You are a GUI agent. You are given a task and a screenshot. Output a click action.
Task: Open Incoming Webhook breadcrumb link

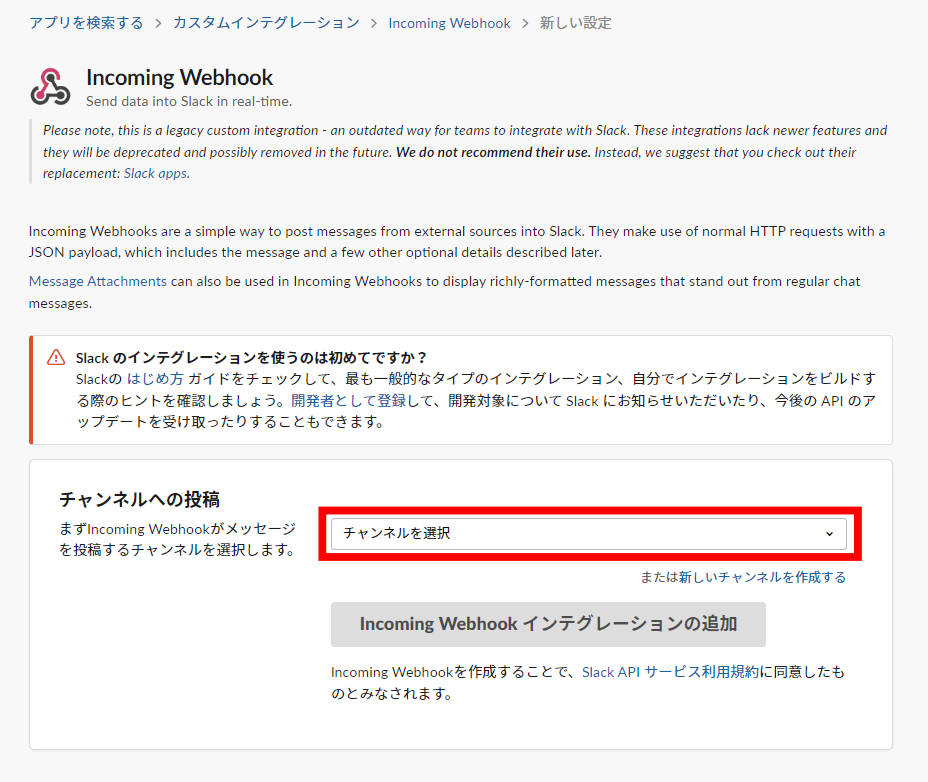pyautogui.click(x=449, y=23)
